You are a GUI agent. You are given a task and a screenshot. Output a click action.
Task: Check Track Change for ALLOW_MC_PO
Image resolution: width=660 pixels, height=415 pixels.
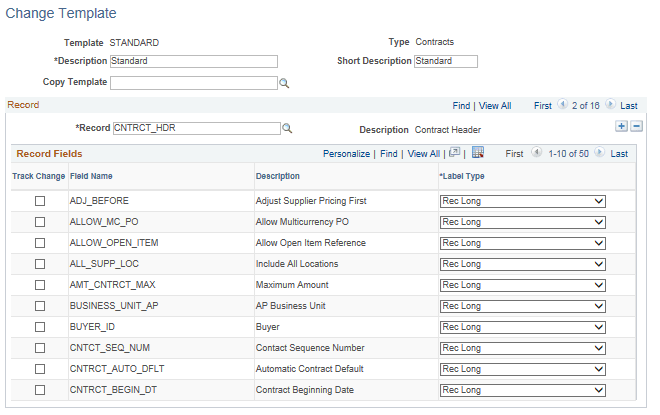[40, 222]
